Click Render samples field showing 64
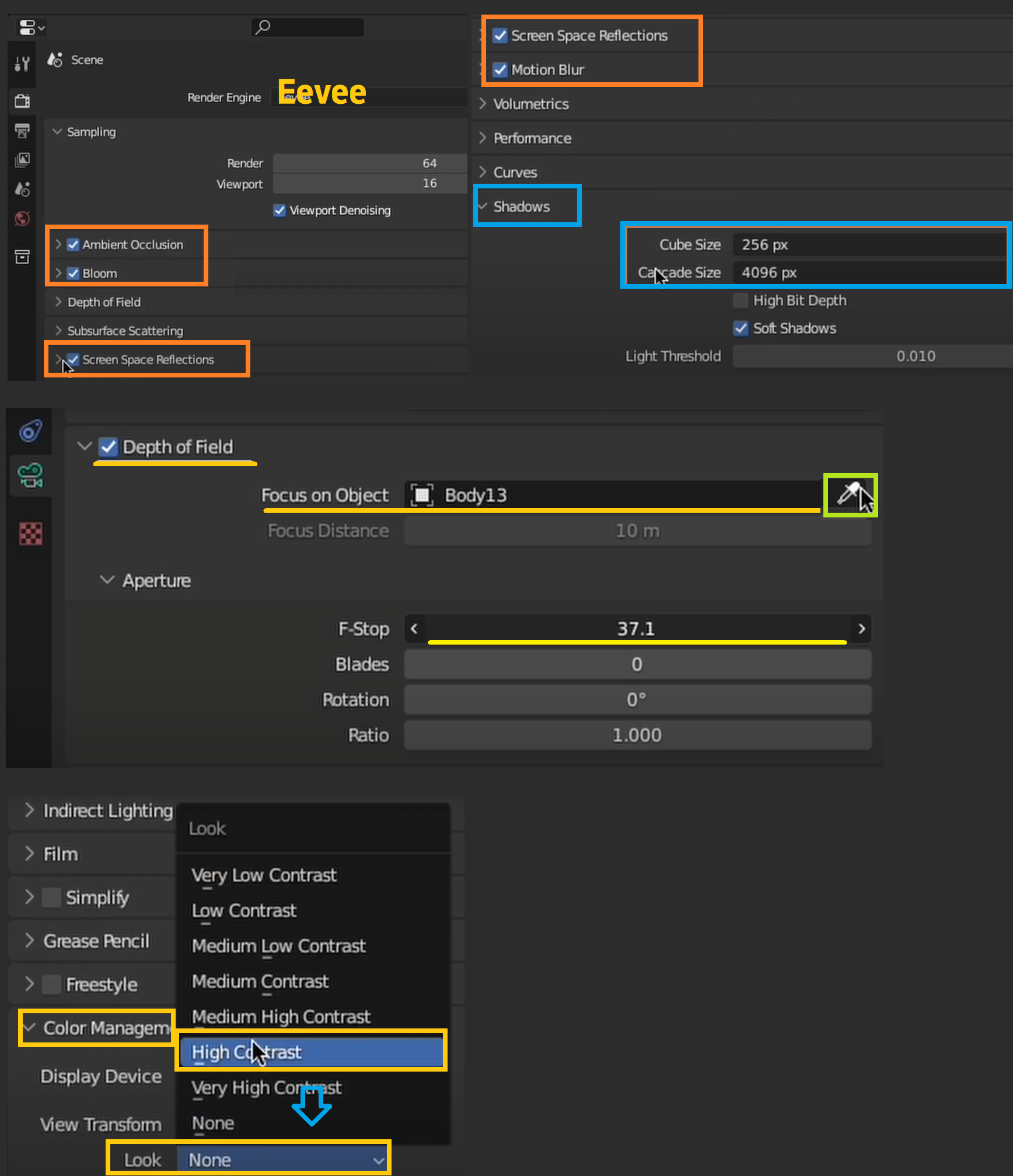Image resolution: width=1013 pixels, height=1176 pixels. [370, 163]
